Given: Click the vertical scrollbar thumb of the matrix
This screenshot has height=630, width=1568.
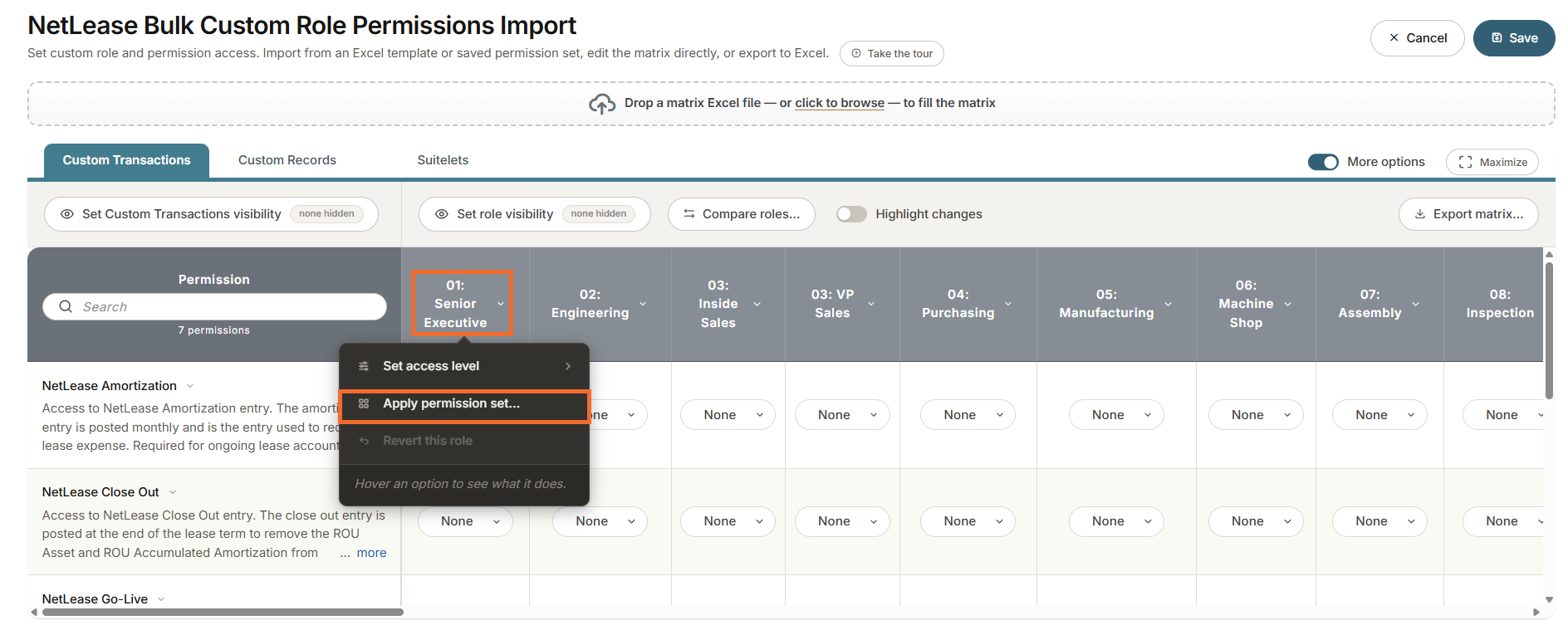Looking at the screenshot, I should coord(1549,330).
